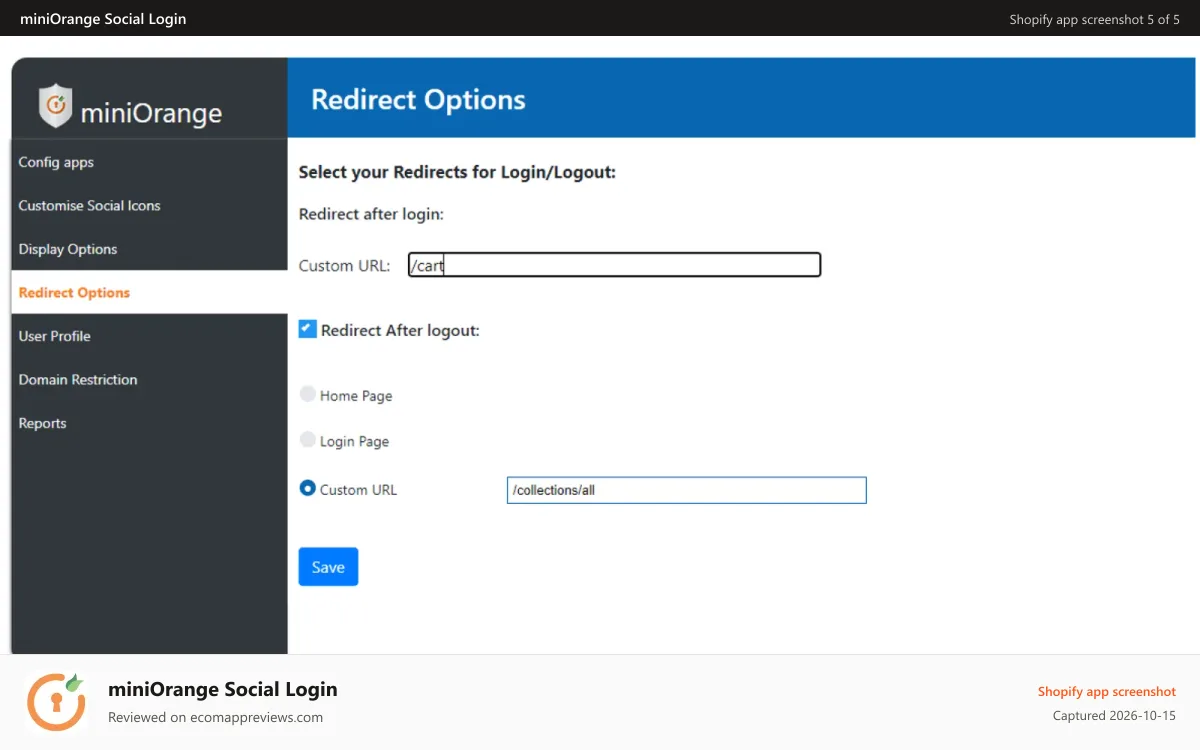Select Login Page radio option
1200x750 pixels.
pos(308,440)
